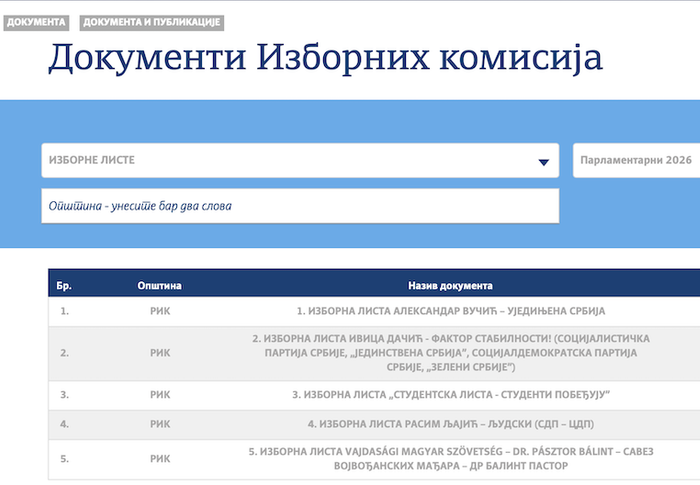Viewport: 700px width, 485px height.
Task: Open the Парламентарни 2026 election selector
Action: click(636, 160)
